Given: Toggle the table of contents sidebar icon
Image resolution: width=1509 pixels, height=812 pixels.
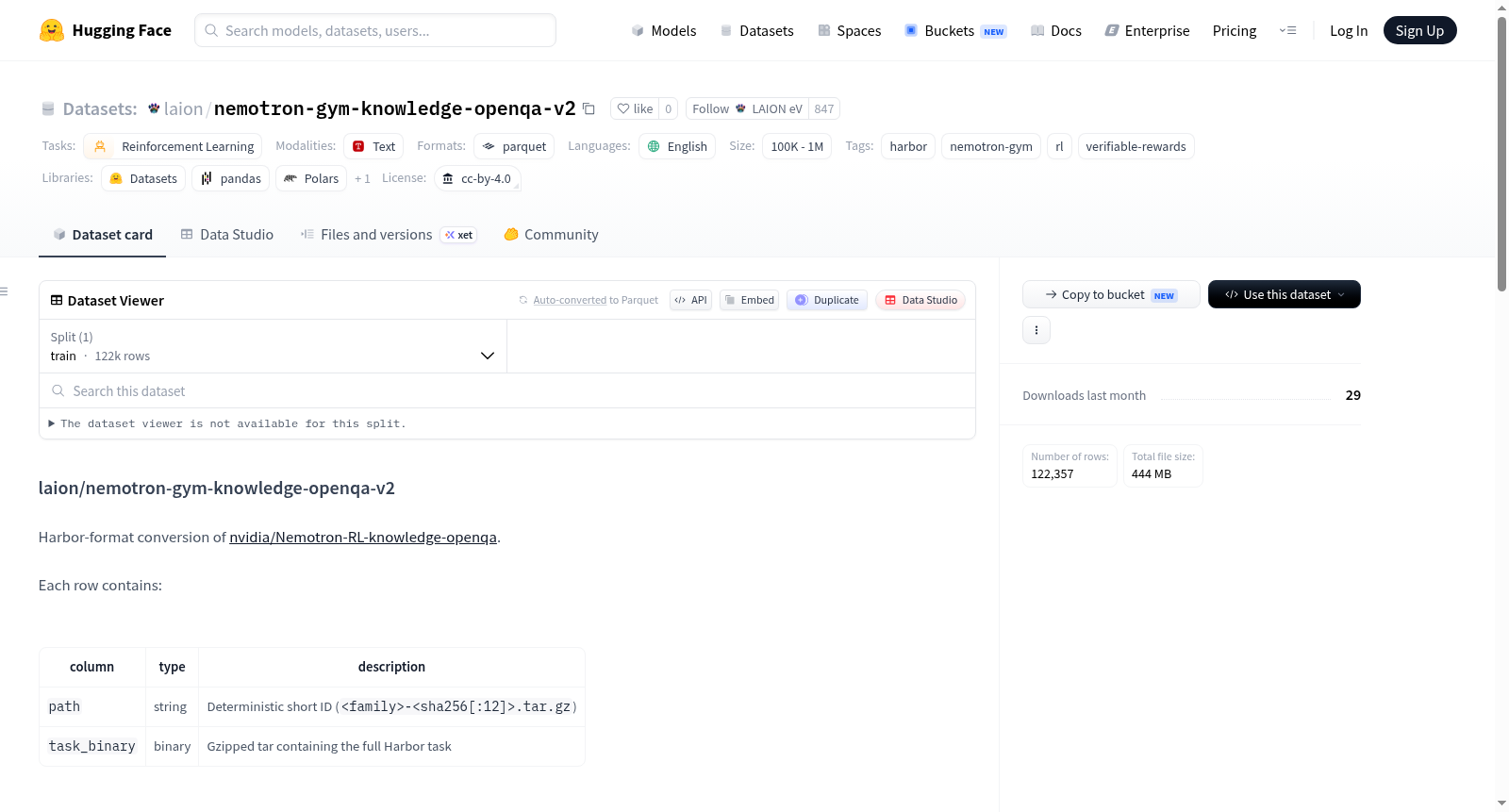Looking at the screenshot, I should 5,291.
